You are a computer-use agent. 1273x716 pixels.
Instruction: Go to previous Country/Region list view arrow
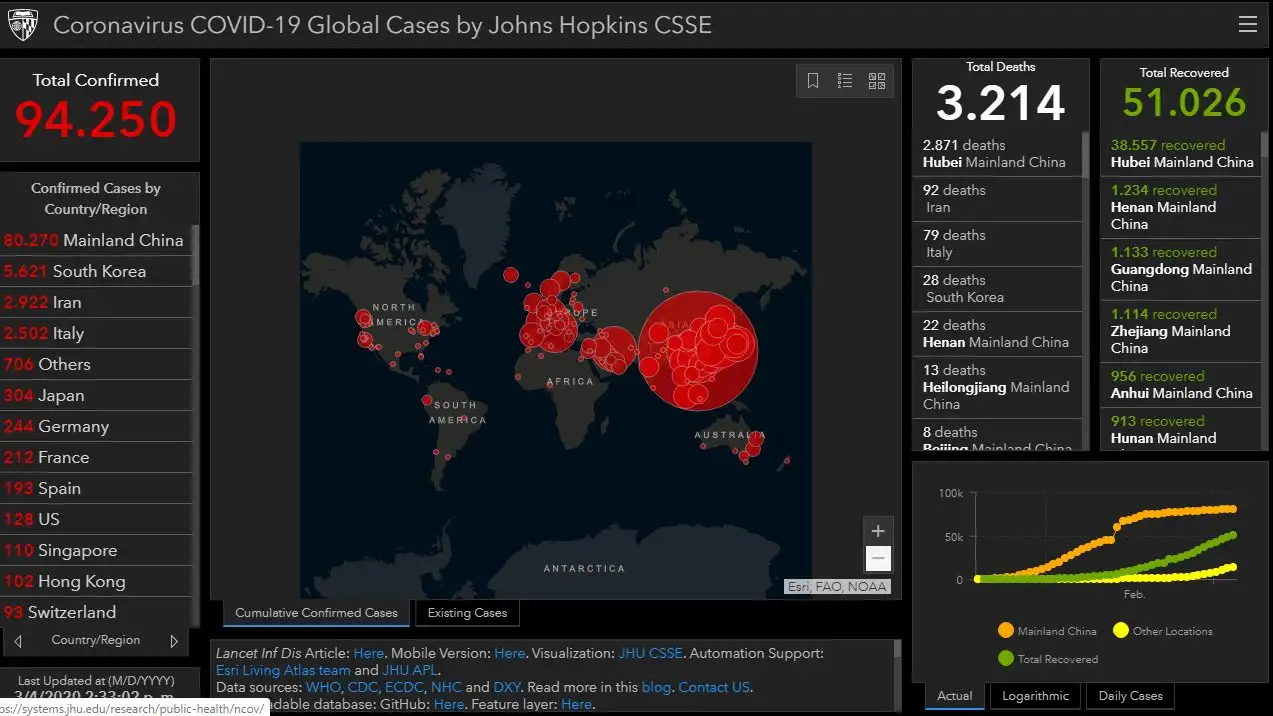click(18, 640)
